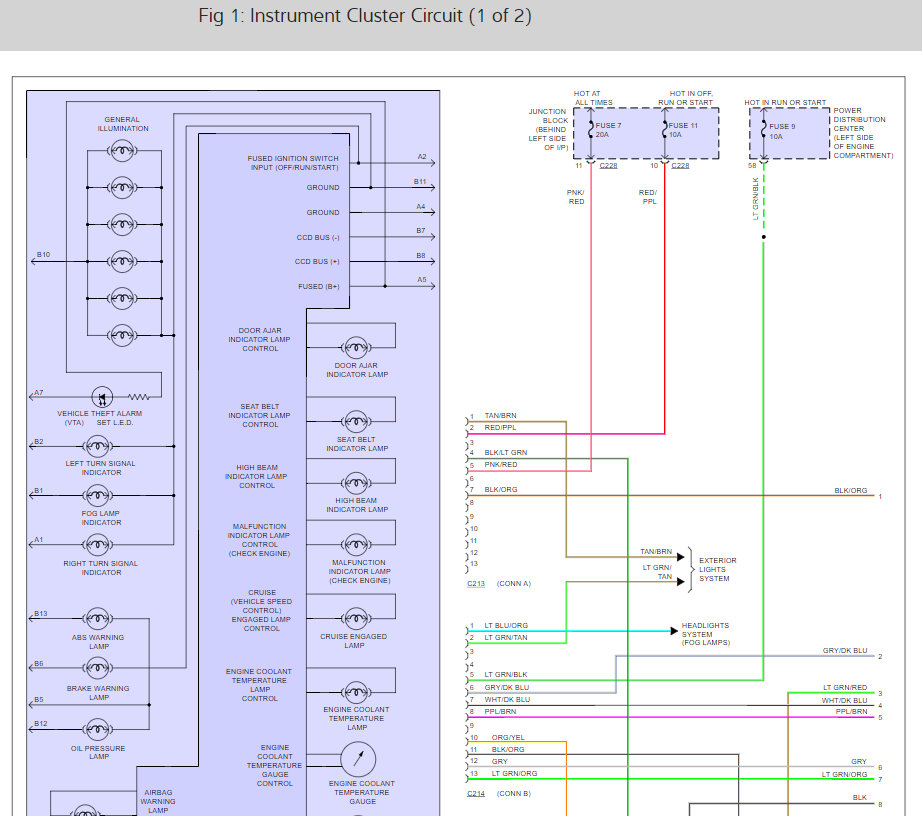Click the Fuse 9 10A fuse symbol

763,131
